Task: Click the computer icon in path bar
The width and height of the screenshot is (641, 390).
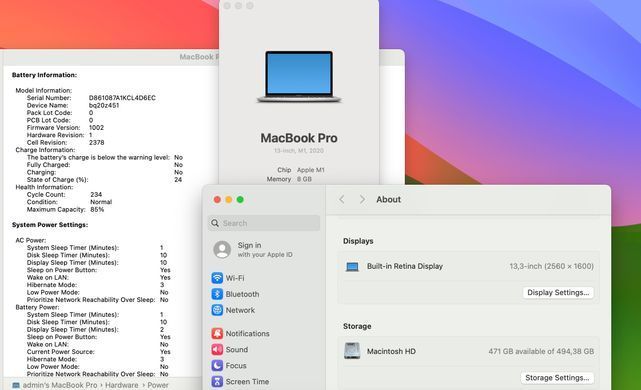Action: coord(16,385)
